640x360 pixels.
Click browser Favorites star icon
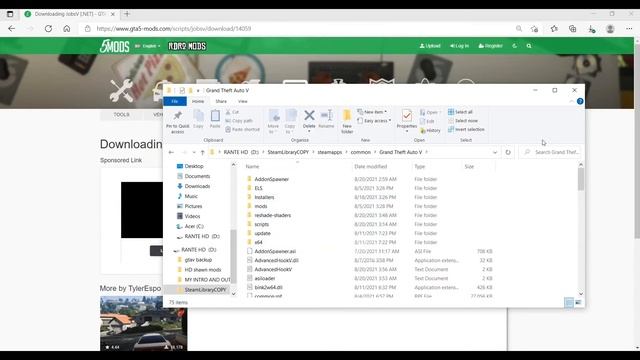point(554,29)
